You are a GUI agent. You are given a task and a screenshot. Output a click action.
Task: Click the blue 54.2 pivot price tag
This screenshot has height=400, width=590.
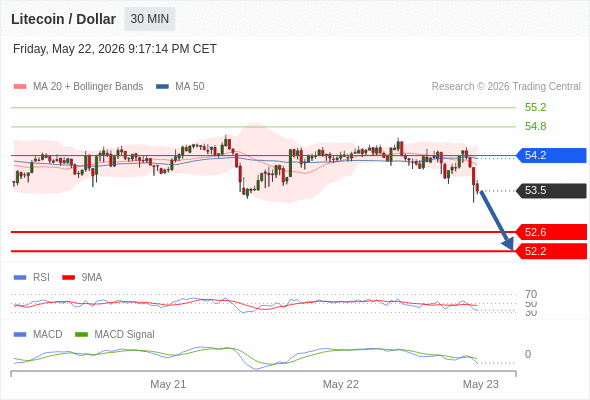point(551,155)
